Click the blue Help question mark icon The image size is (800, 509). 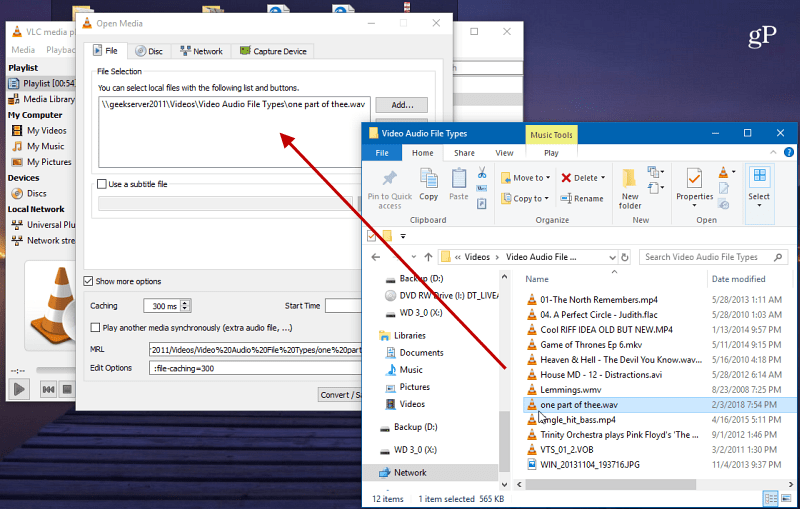point(789,152)
